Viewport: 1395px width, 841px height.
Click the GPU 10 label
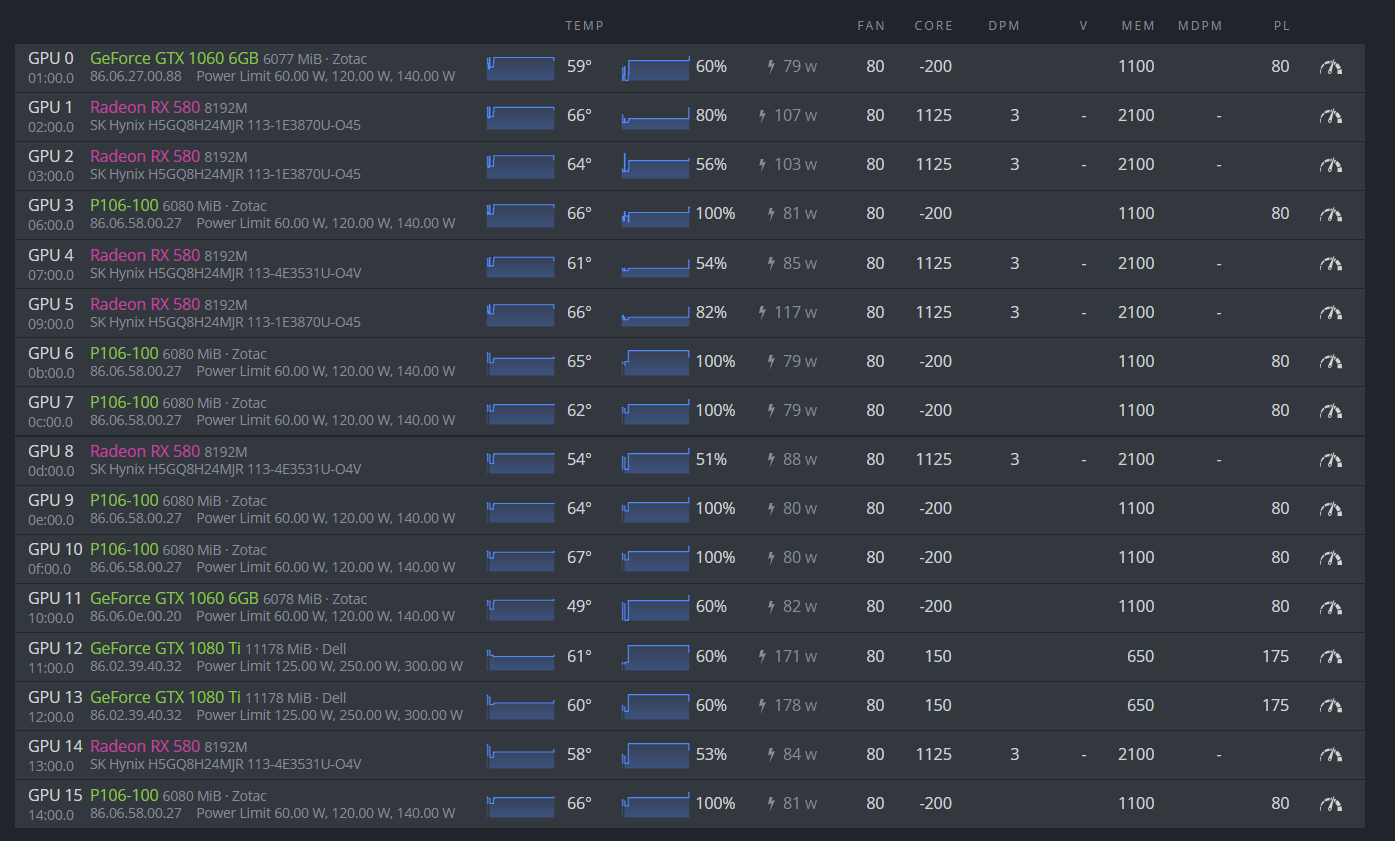pyautogui.click(x=55, y=549)
